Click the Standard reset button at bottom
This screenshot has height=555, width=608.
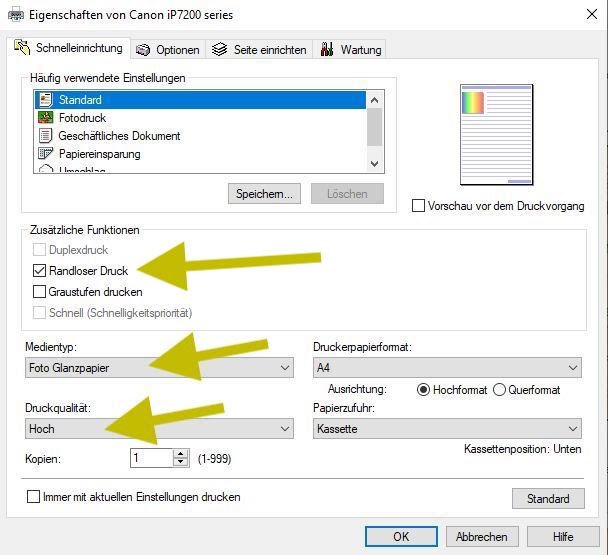point(548,498)
